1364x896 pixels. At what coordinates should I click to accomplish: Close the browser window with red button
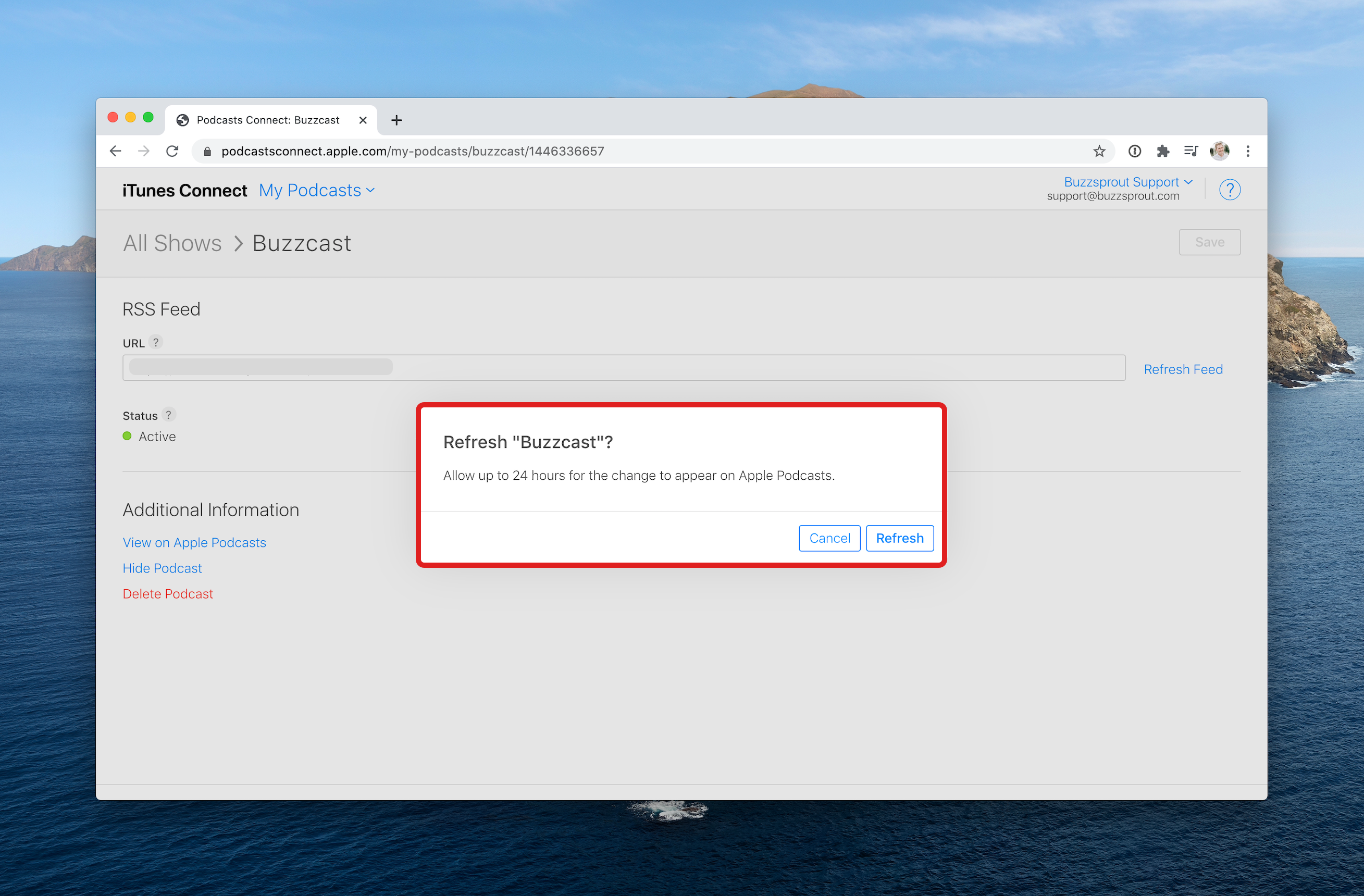113,117
